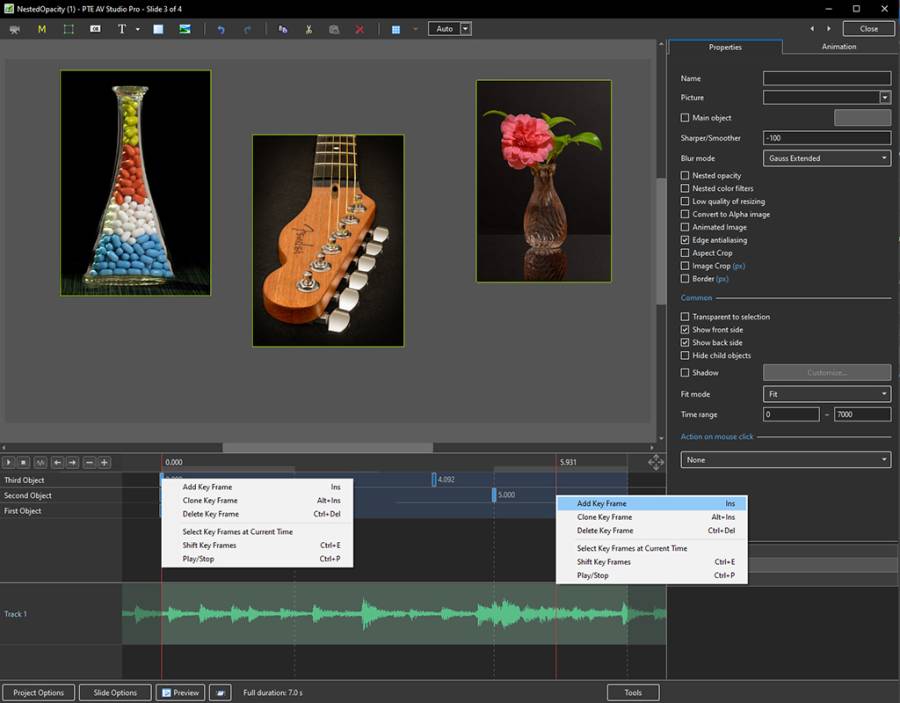Select the Text tool in toolbar
This screenshot has height=703, width=900.
(123, 29)
